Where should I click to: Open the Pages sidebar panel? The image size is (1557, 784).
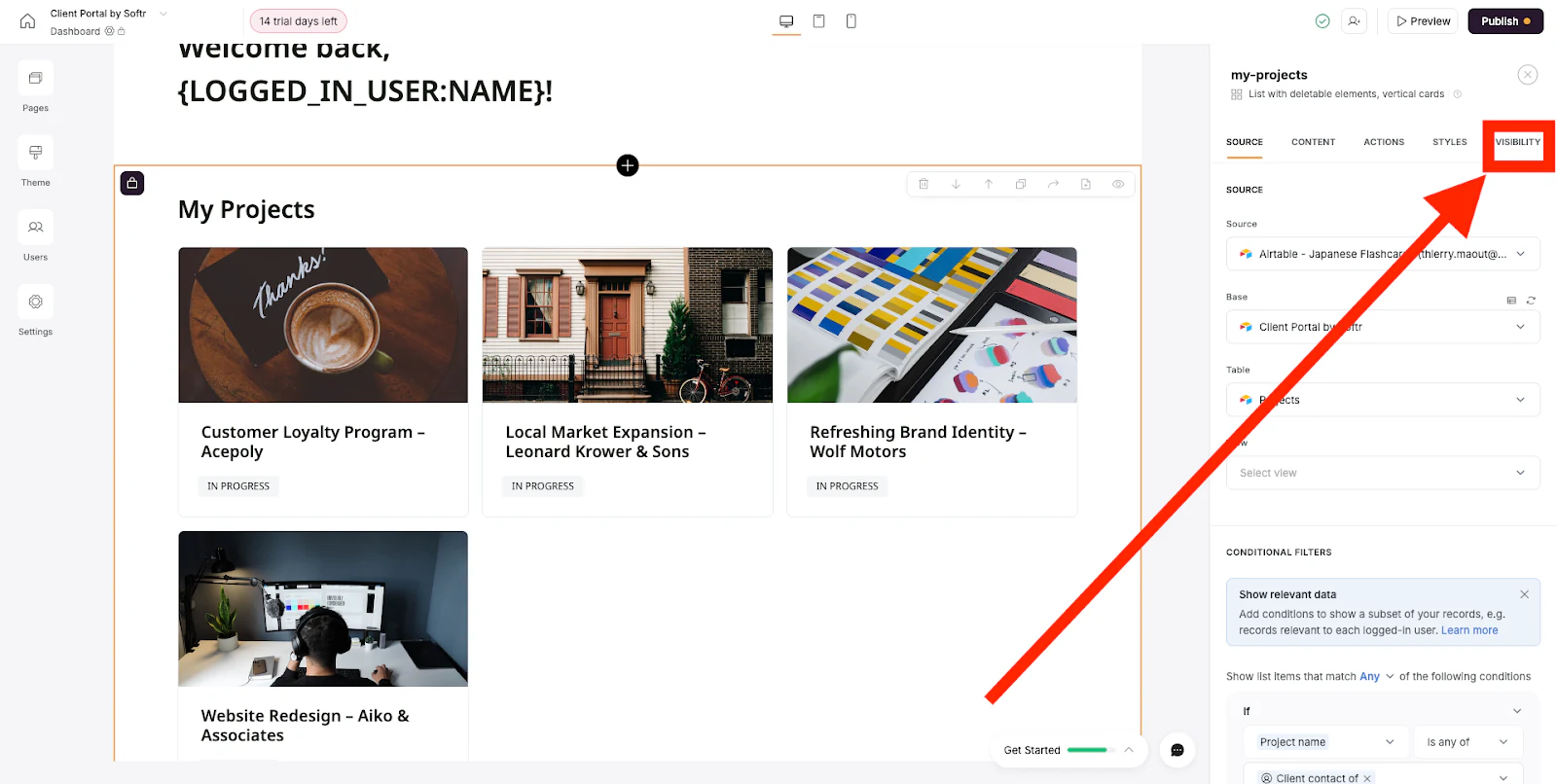35,78
